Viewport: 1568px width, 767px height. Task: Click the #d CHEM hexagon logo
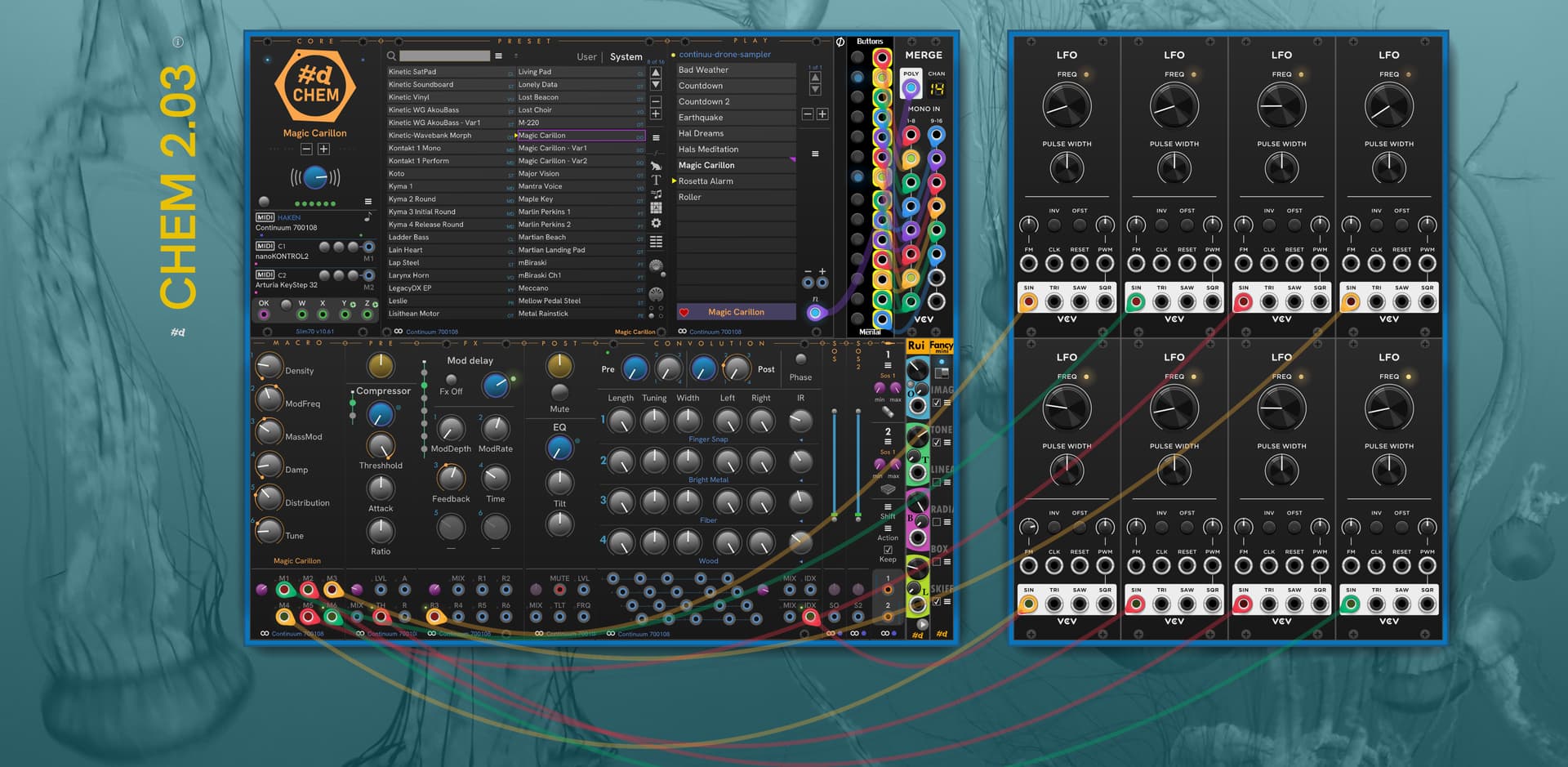tap(315, 86)
